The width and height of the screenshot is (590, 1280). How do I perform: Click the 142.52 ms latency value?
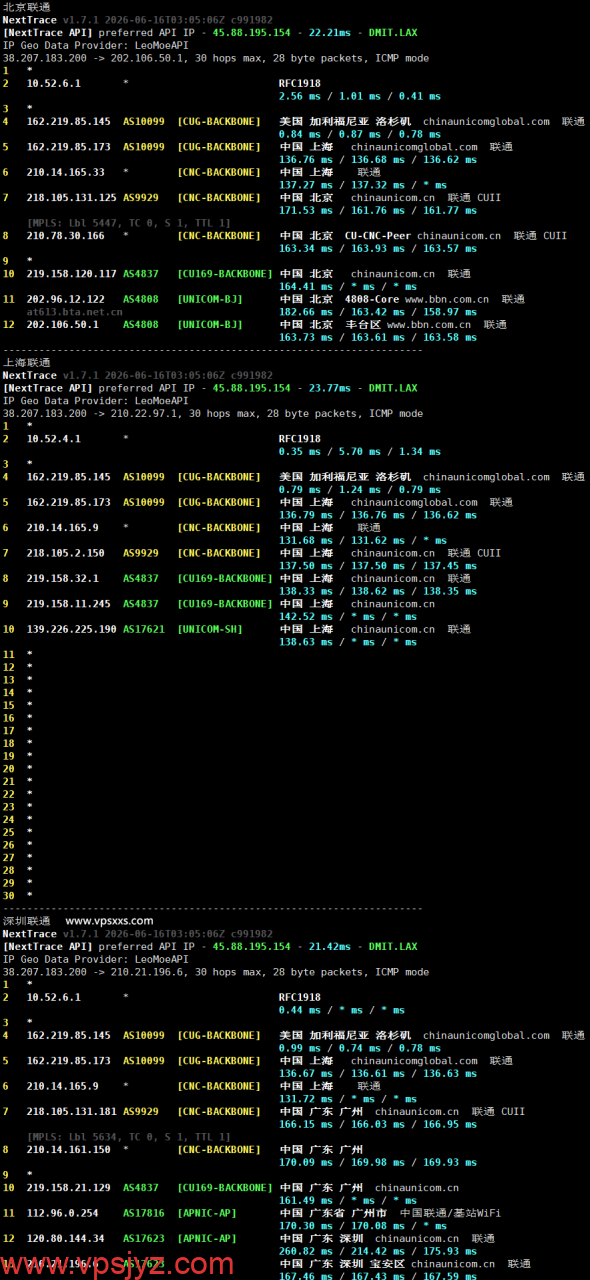[x=306, y=617]
